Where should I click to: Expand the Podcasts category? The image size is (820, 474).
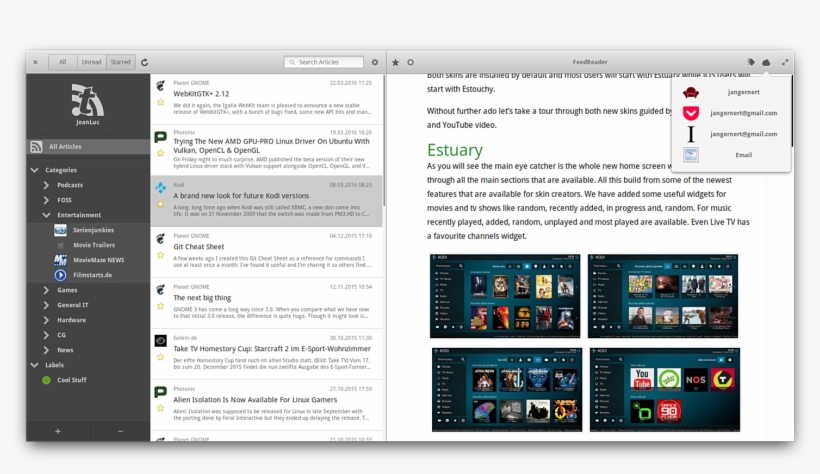click(x=46, y=185)
